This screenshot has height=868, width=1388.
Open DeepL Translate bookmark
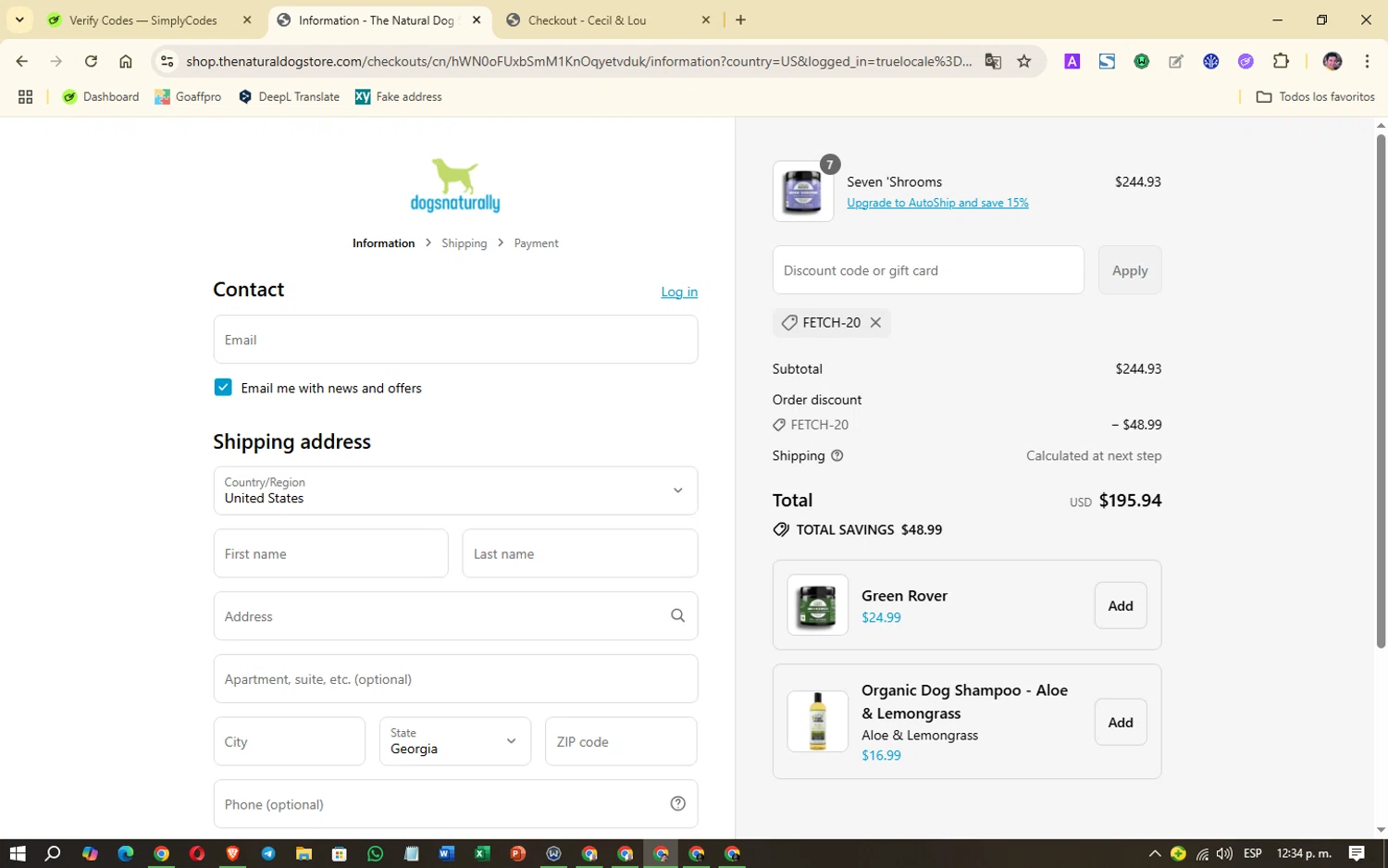(289, 96)
